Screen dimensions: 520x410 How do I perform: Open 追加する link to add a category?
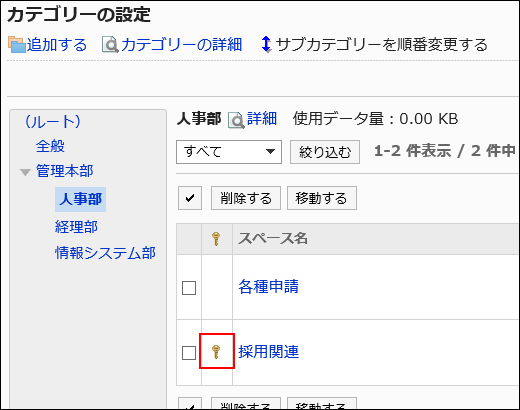pyautogui.click(x=57, y=45)
